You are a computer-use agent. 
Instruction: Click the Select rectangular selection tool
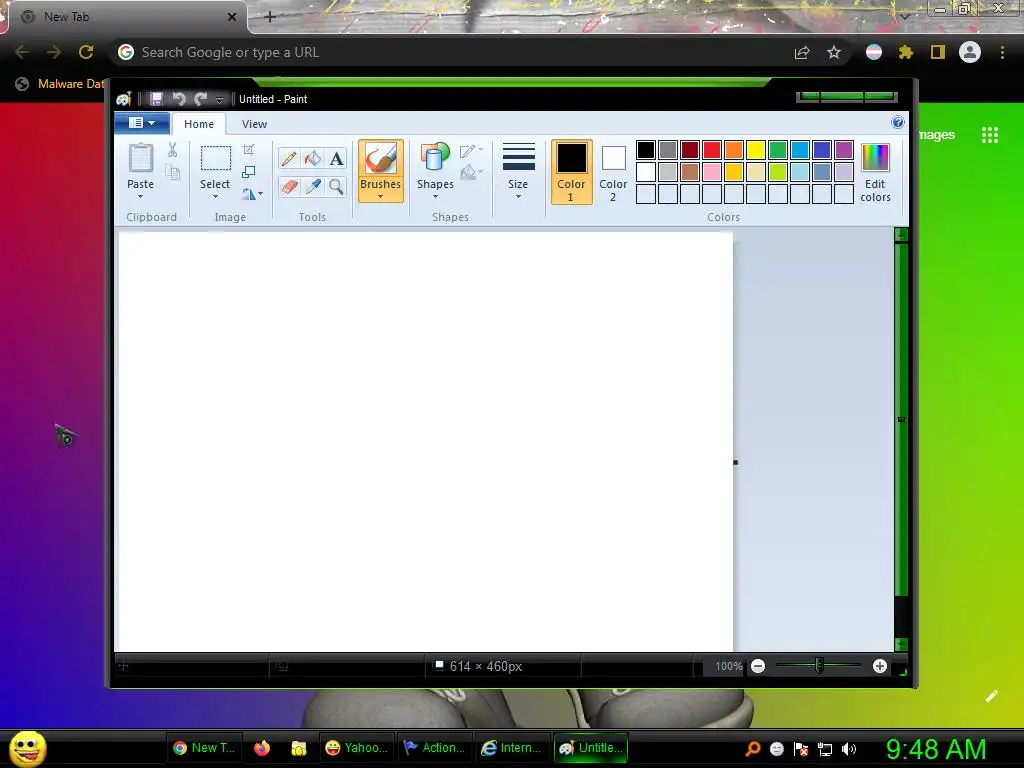pyautogui.click(x=215, y=159)
